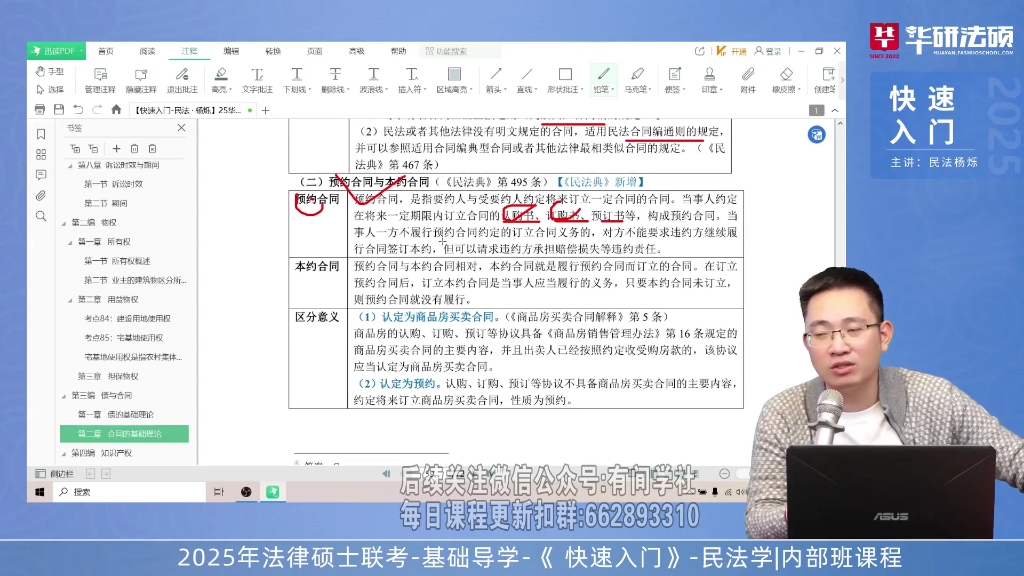
Task: Select the 直线 line tool
Action: click(x=526, y=80)
